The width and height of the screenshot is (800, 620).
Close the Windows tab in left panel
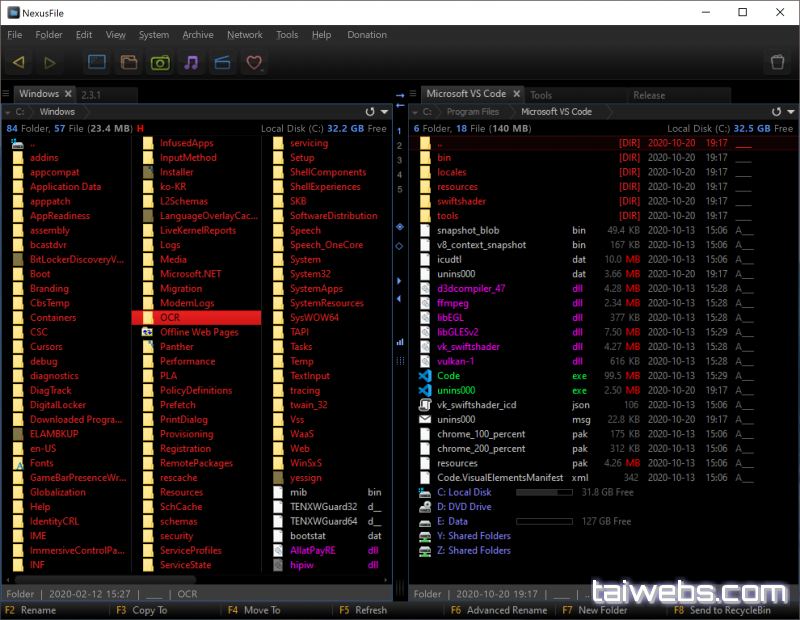tap(68, 94)
